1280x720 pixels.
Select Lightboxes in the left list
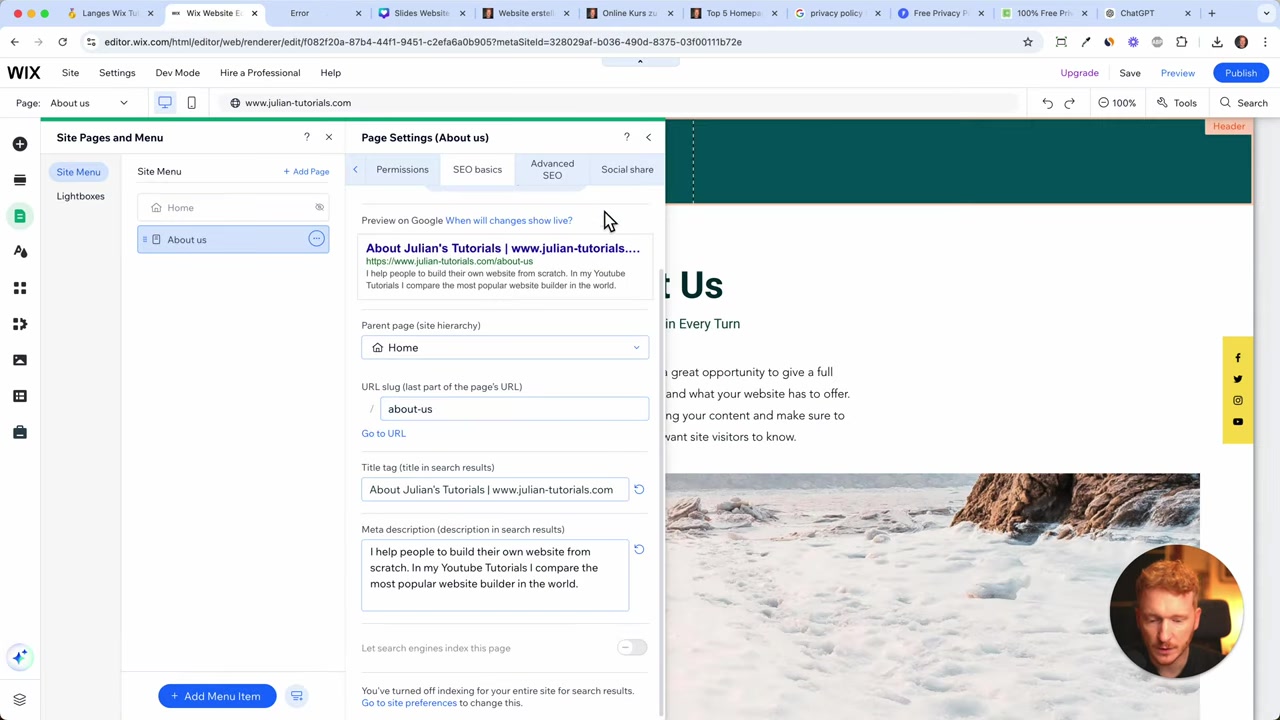80,196
